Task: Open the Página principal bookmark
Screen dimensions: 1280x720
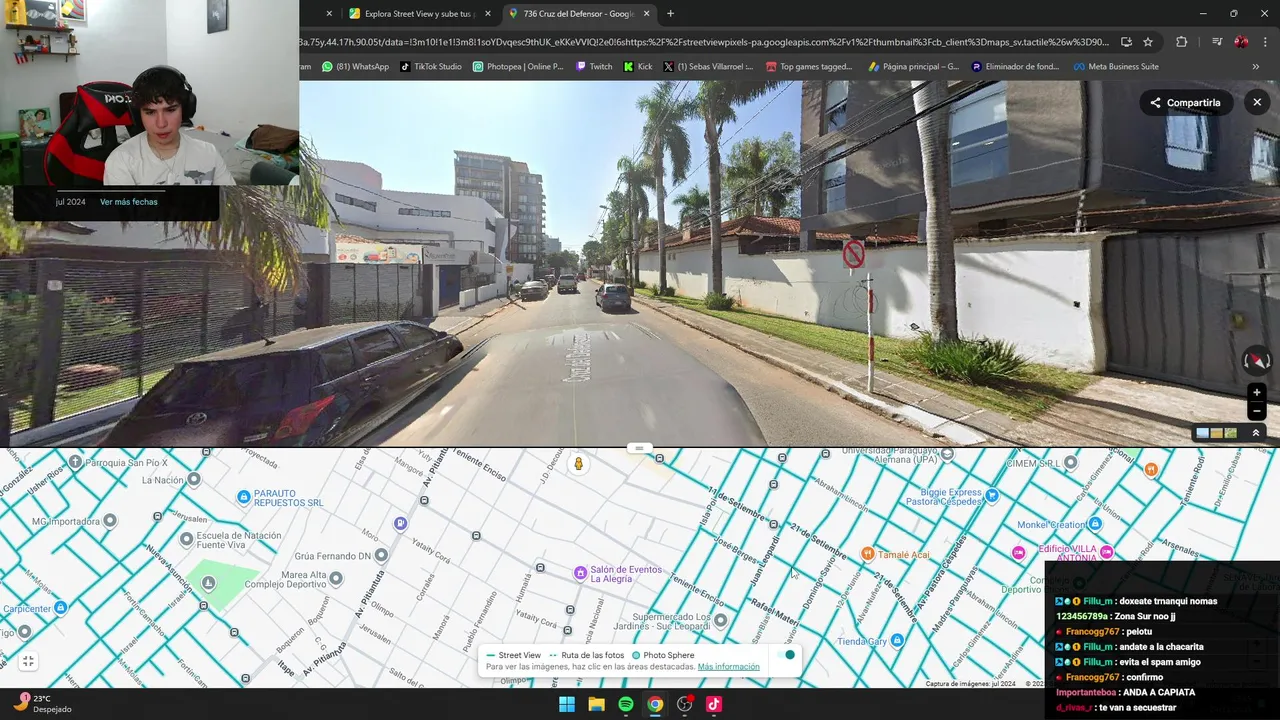Action: [914, 67]
